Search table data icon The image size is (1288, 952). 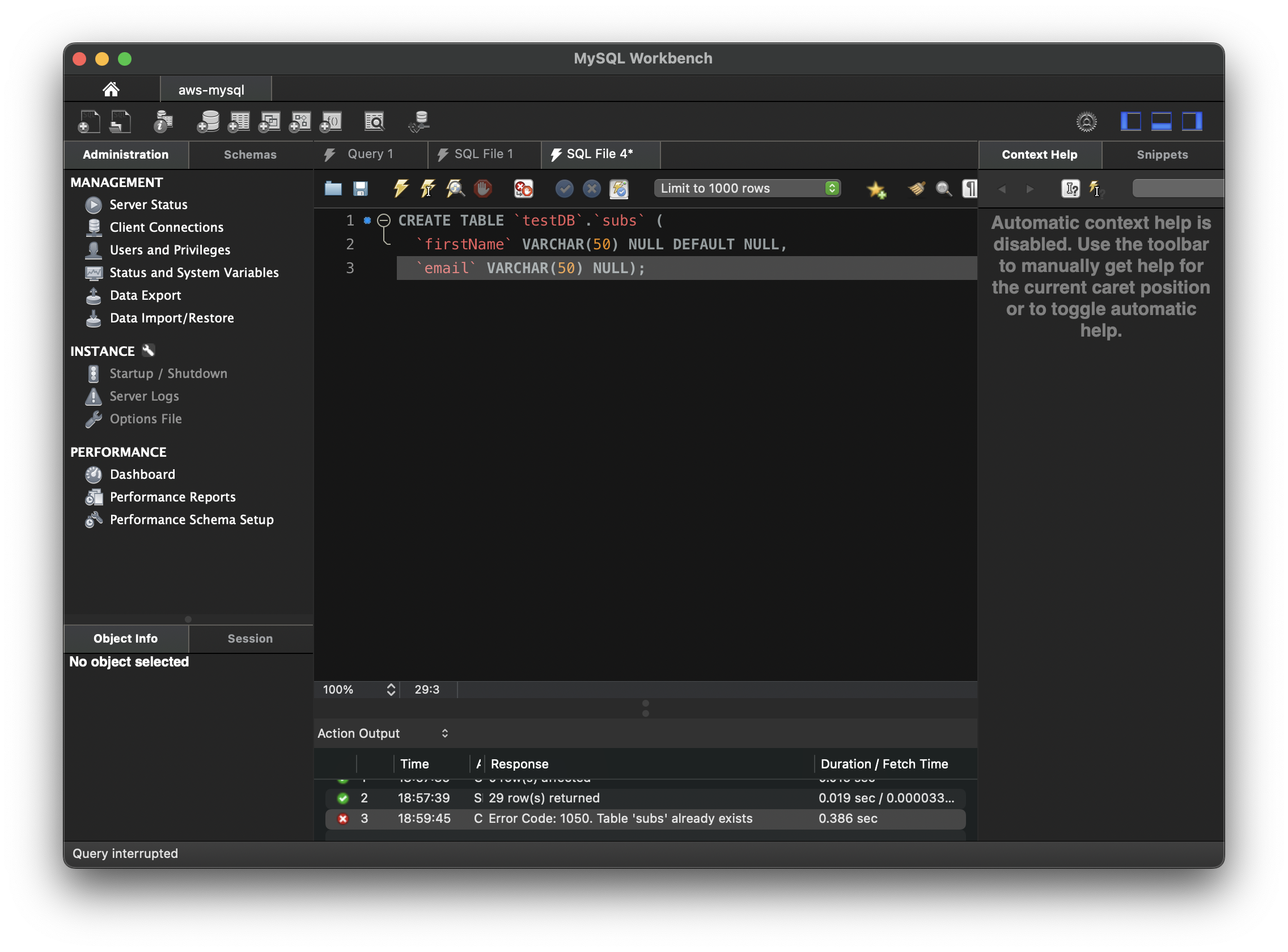[x=374, y=122]
